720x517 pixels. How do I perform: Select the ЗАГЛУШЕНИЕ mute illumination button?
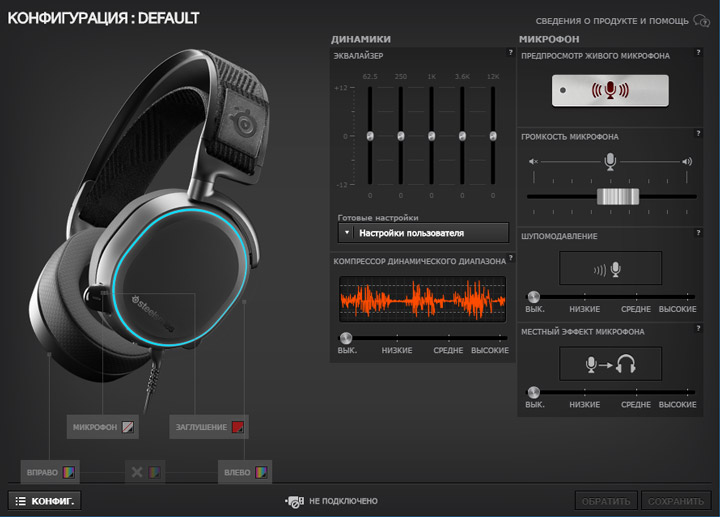208,427
